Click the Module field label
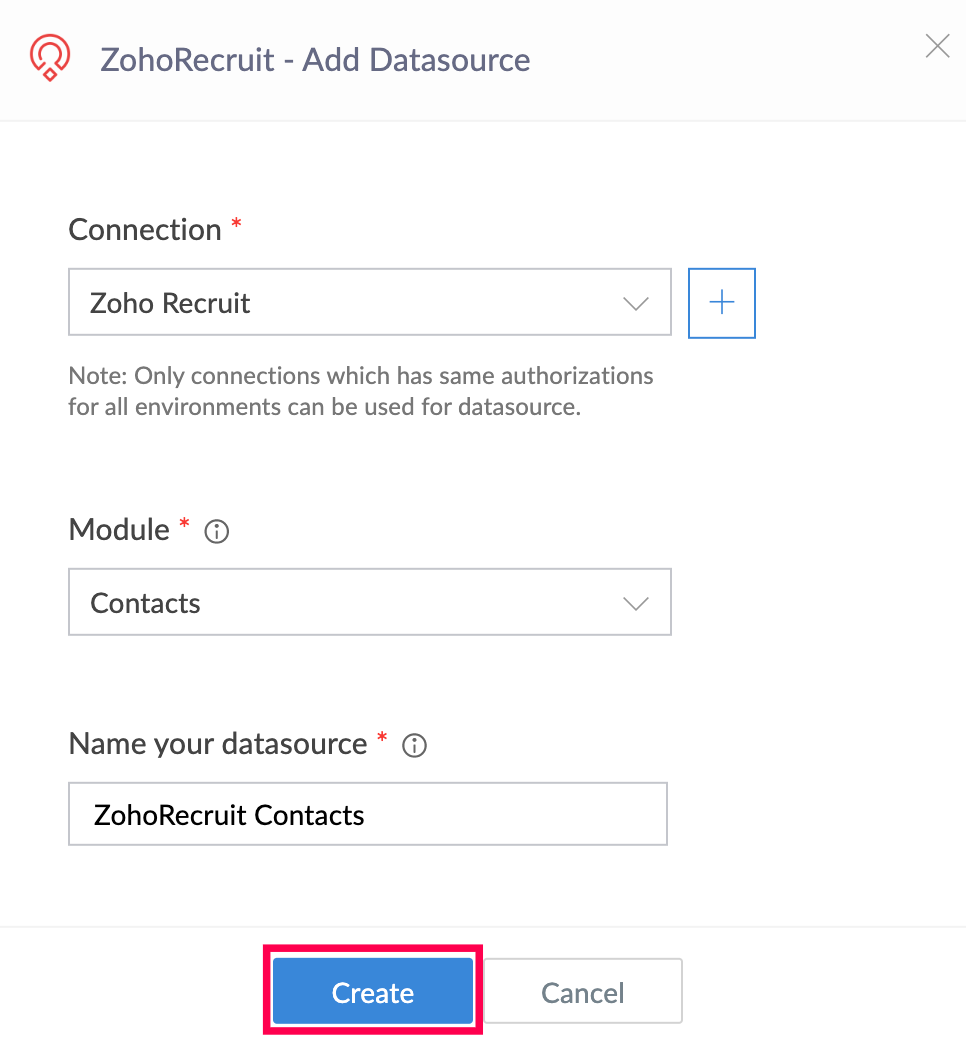This screenshot has width=966, height=1046. [x=119, y=530]
